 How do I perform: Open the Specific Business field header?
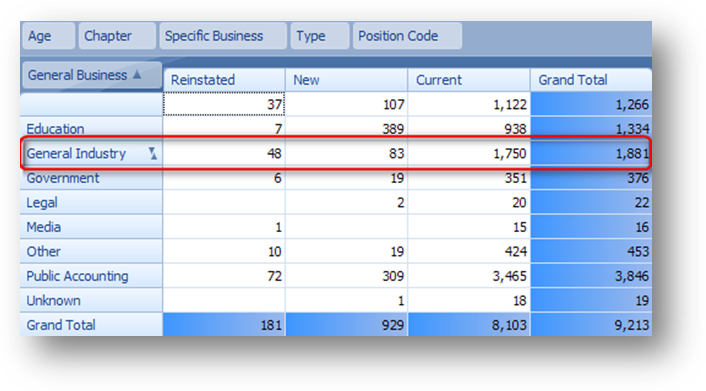(223, 36)
